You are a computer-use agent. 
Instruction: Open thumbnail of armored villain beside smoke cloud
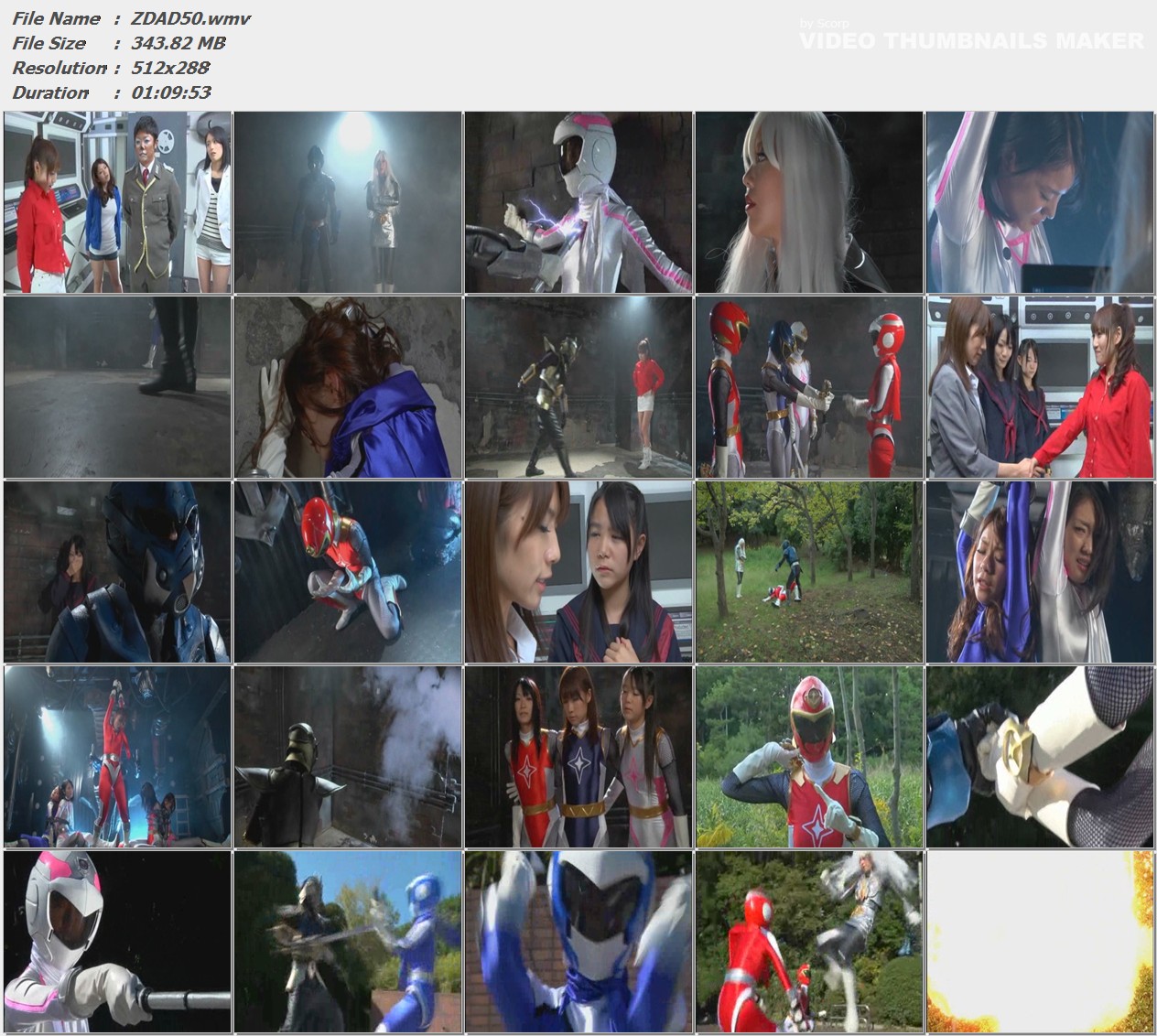pyautogui.click(x=349, y=757)
